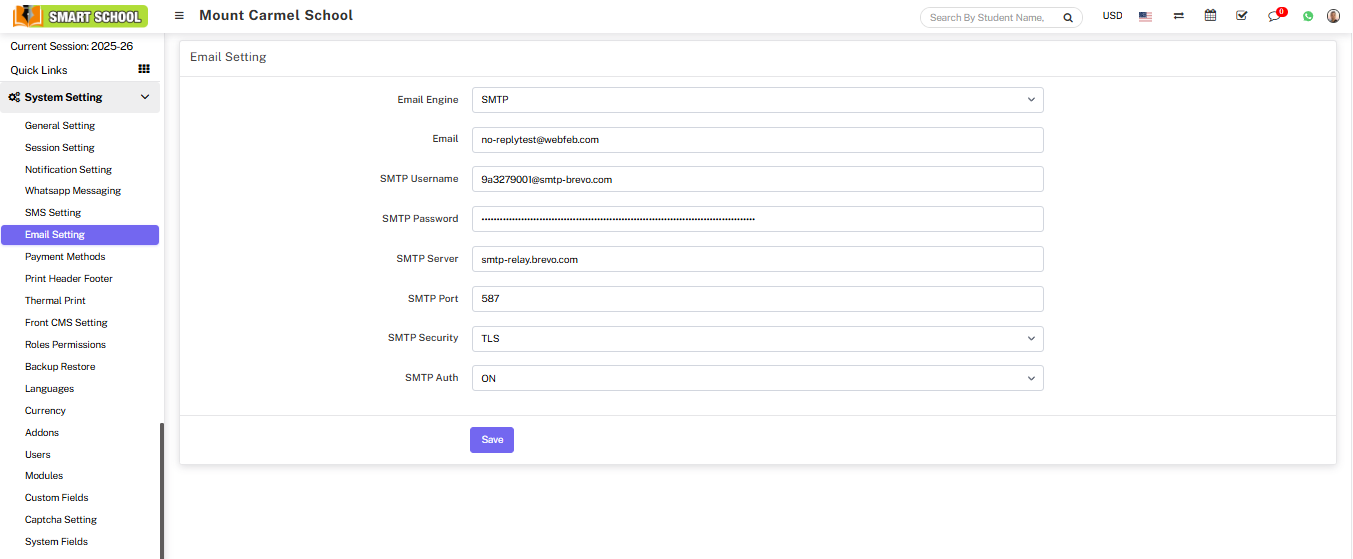The width and height of the screenshot is (1353, 559).
Task: Select Email Setting in sidebar
Action: (80, 235)
